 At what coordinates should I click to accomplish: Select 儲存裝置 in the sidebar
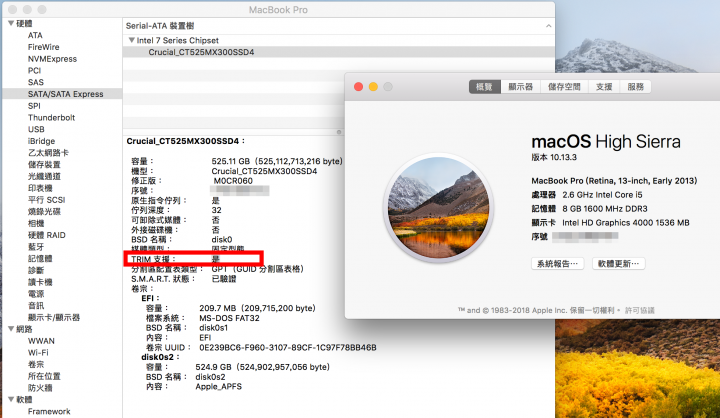(x=44, y=164)
